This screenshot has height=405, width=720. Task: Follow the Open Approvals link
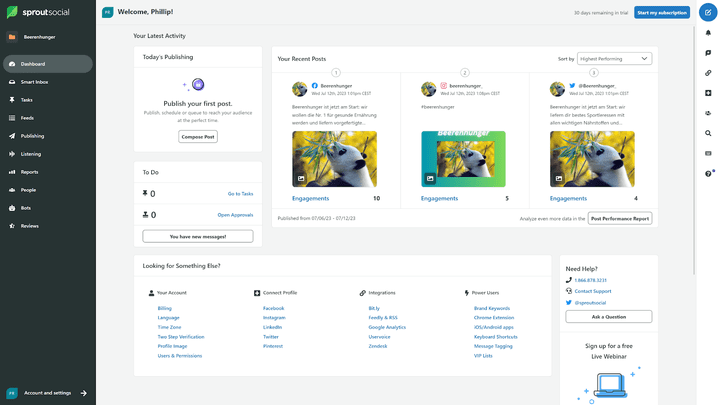pyautogui.click(x=235, y=215)
